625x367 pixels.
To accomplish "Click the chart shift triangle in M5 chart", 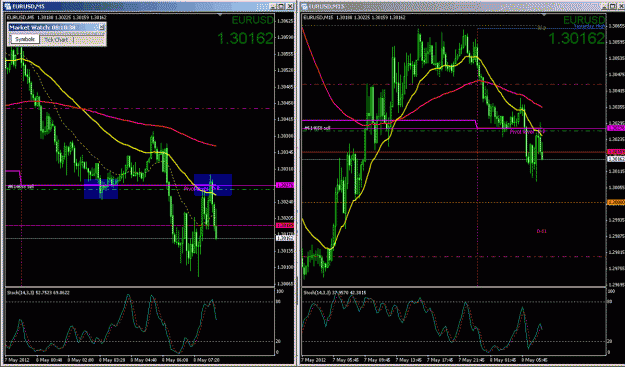I will click(x=220, y=14).
